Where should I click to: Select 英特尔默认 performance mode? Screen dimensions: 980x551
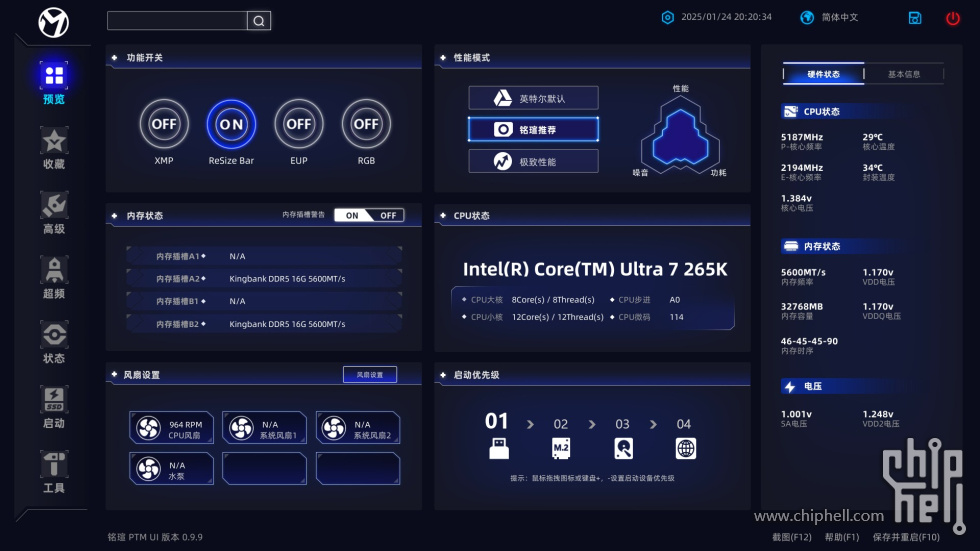click(x=533, y=98)
